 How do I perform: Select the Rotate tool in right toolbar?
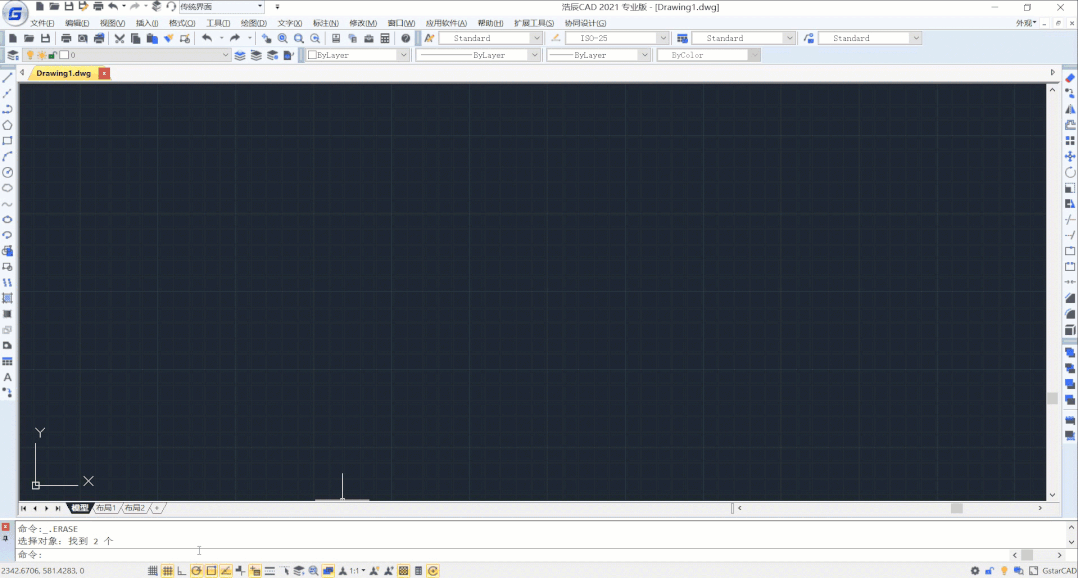(1070, 173)
